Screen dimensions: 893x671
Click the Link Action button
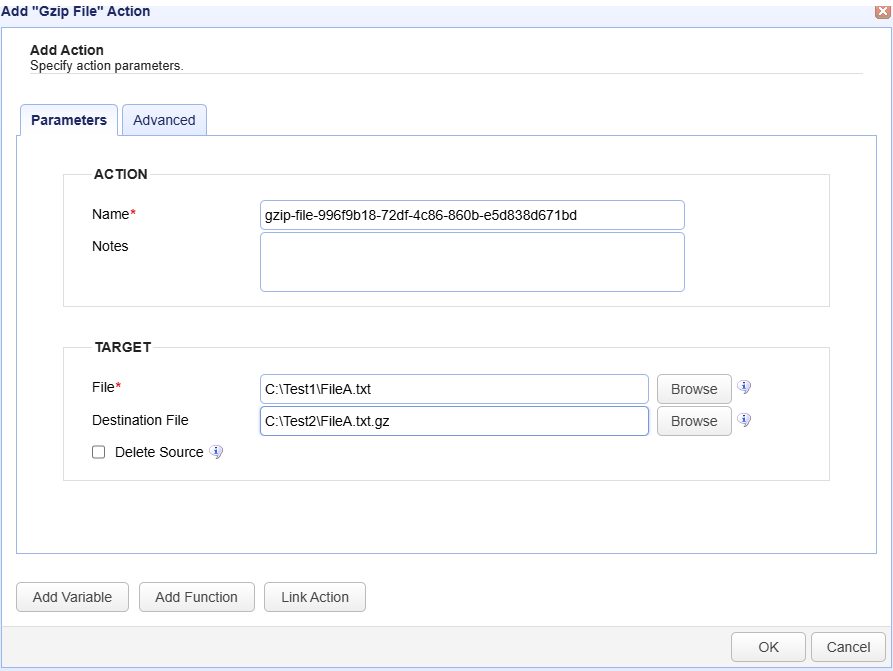315,597
